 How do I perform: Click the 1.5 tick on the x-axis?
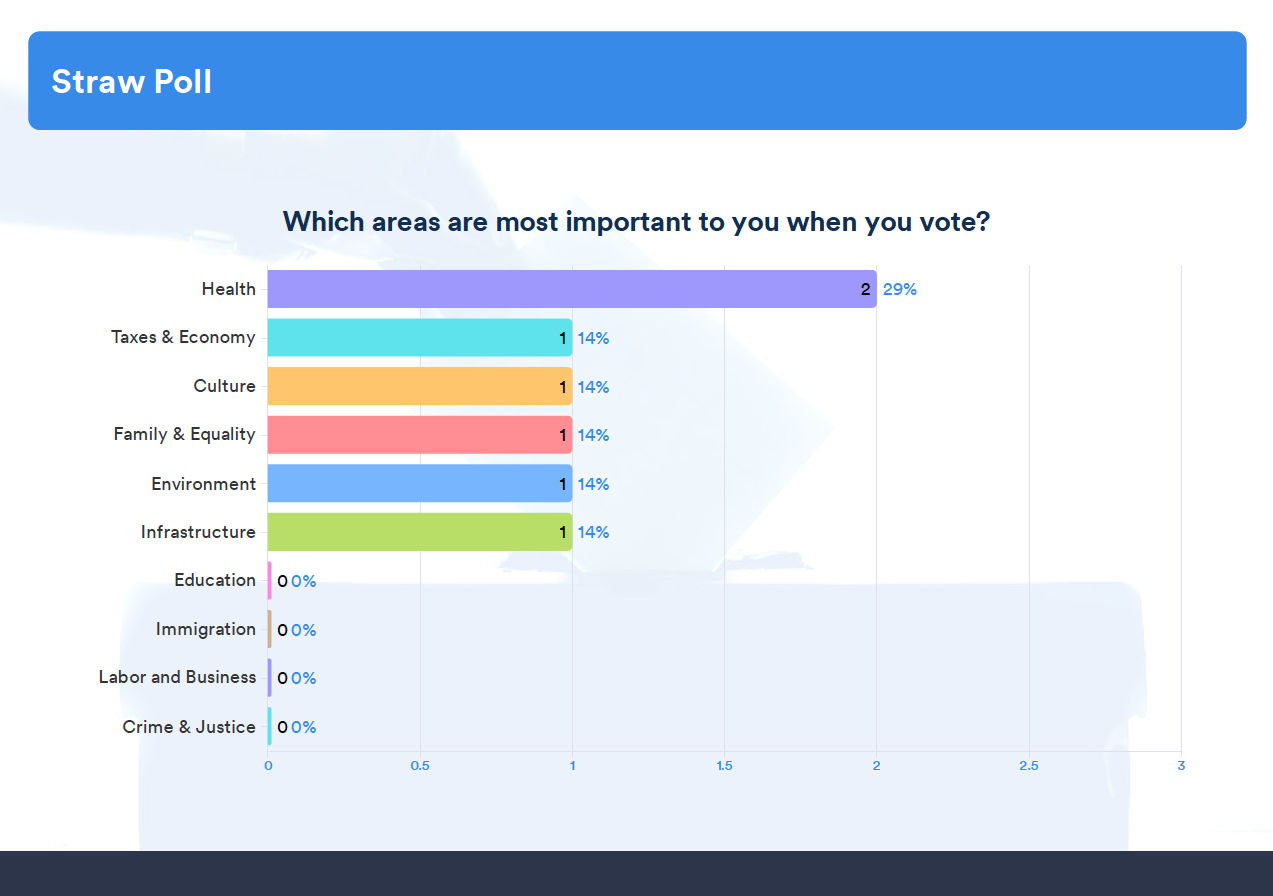(724, 766)
